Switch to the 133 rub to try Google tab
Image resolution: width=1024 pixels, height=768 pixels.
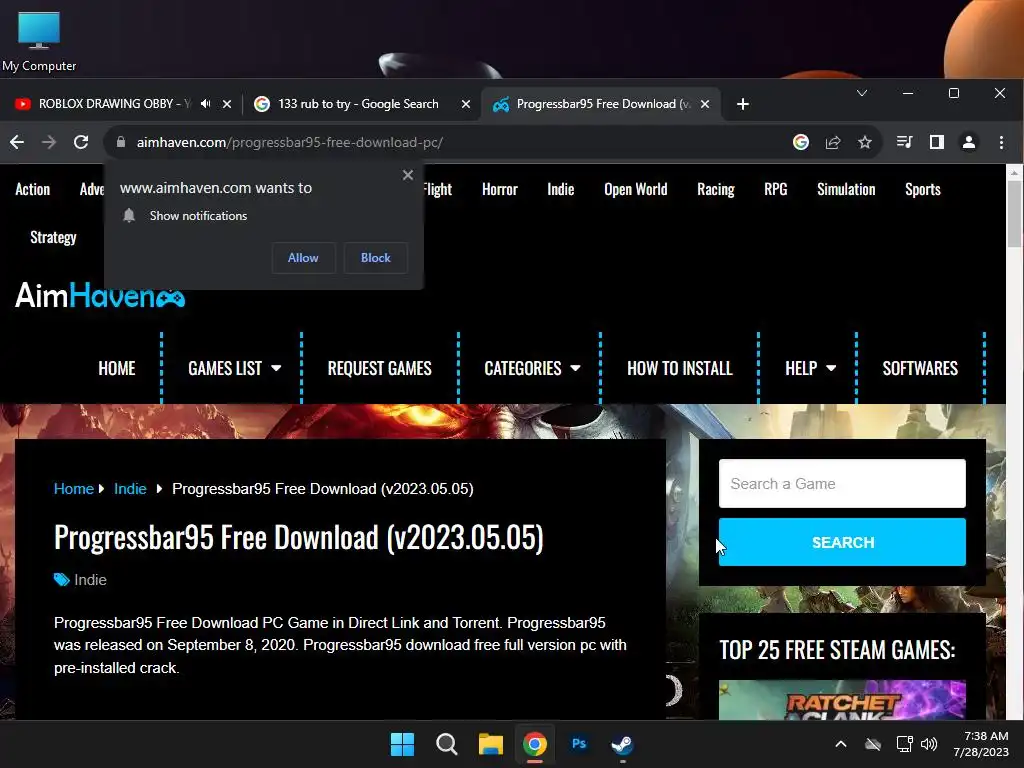click(x=358, y=104)
